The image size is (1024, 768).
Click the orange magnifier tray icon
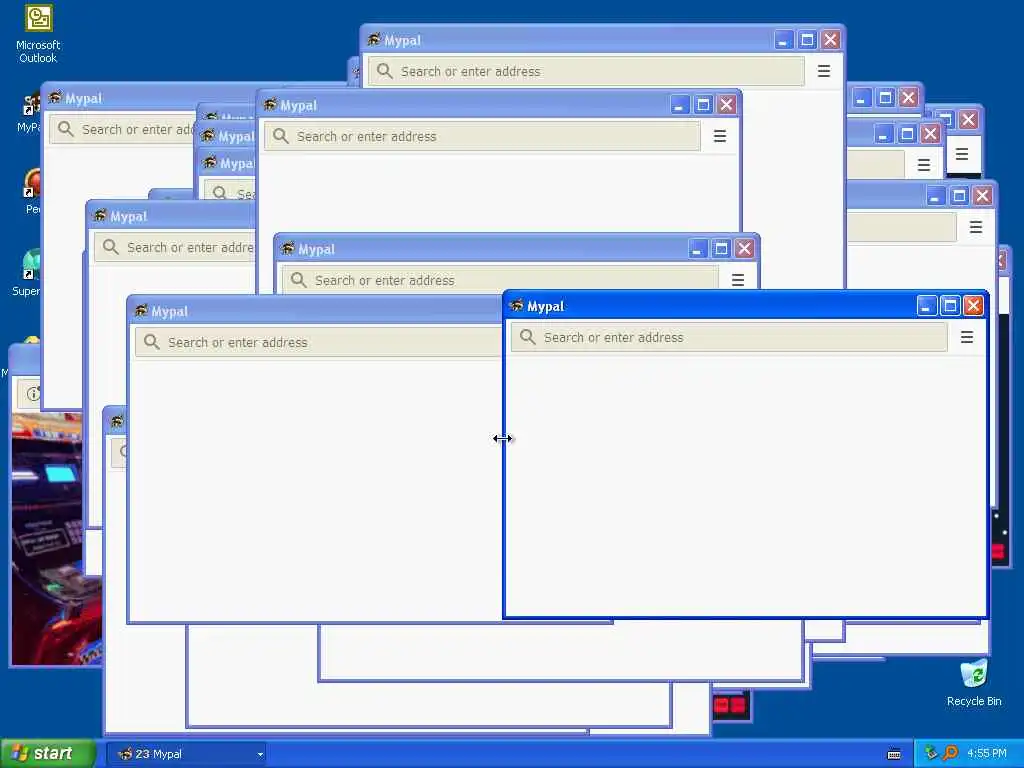pos(950,753)
